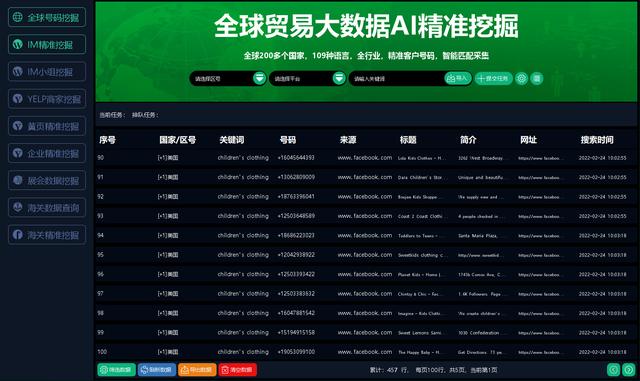Focus the keyword input field 请输入关键词
Image resolution: width=640 pixels, height=381 pixels.
(396, 78)
